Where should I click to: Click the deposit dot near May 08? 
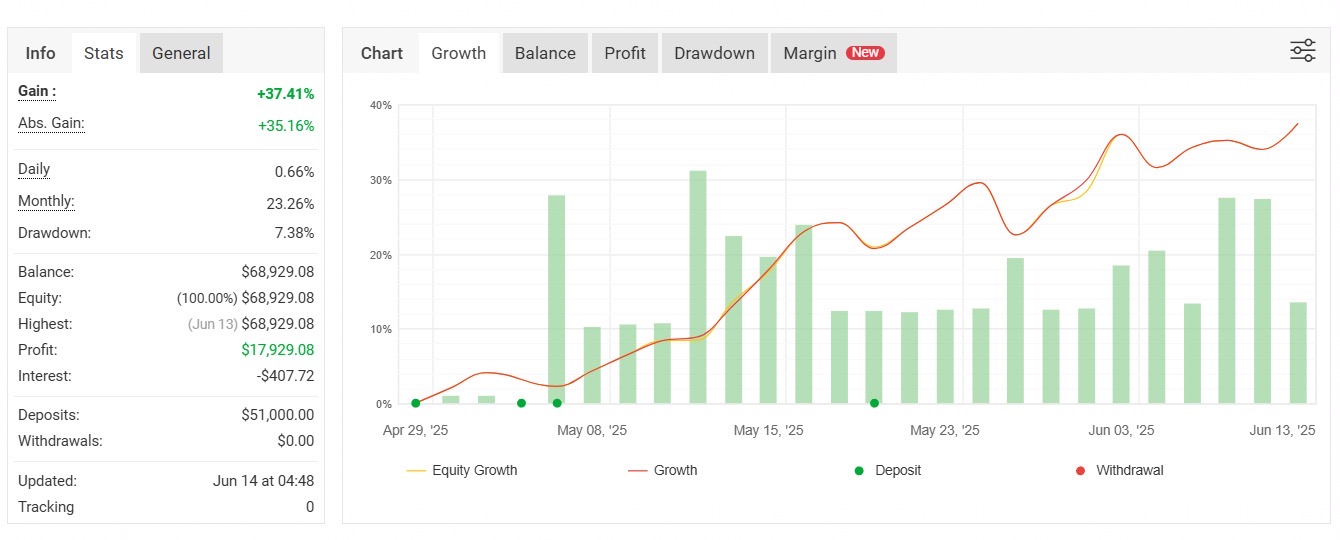click(557, 403)
